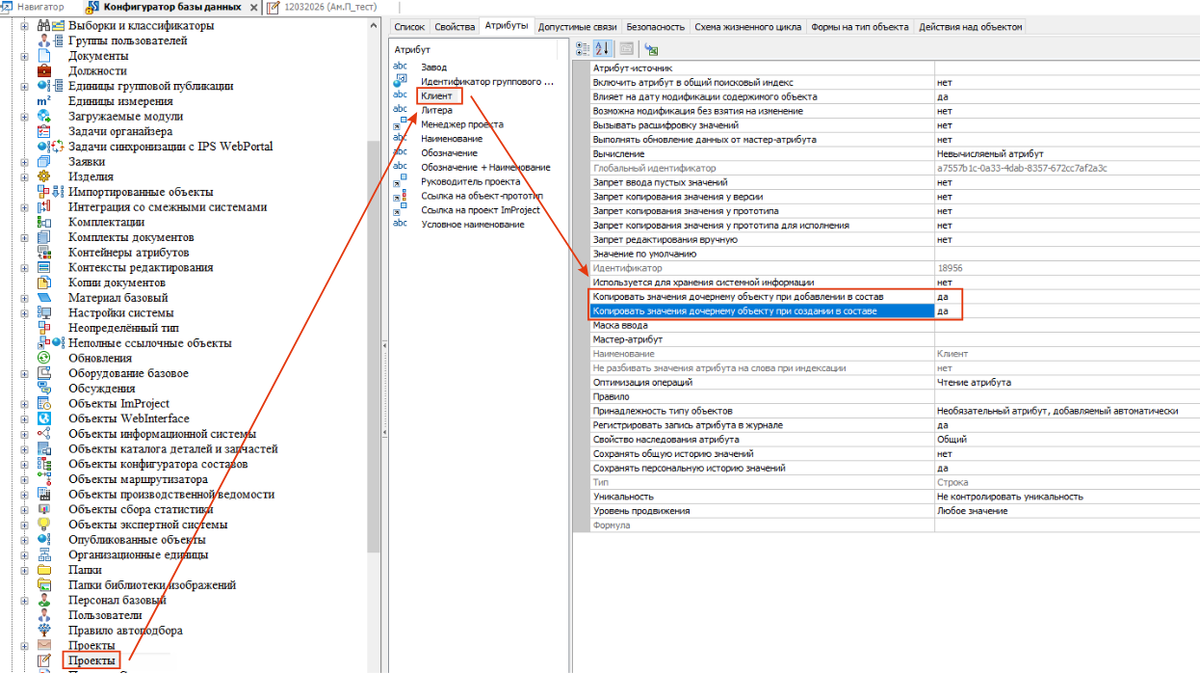
Task: Click the Значение по умолчанию value field
Action: tap(1067, 255)
